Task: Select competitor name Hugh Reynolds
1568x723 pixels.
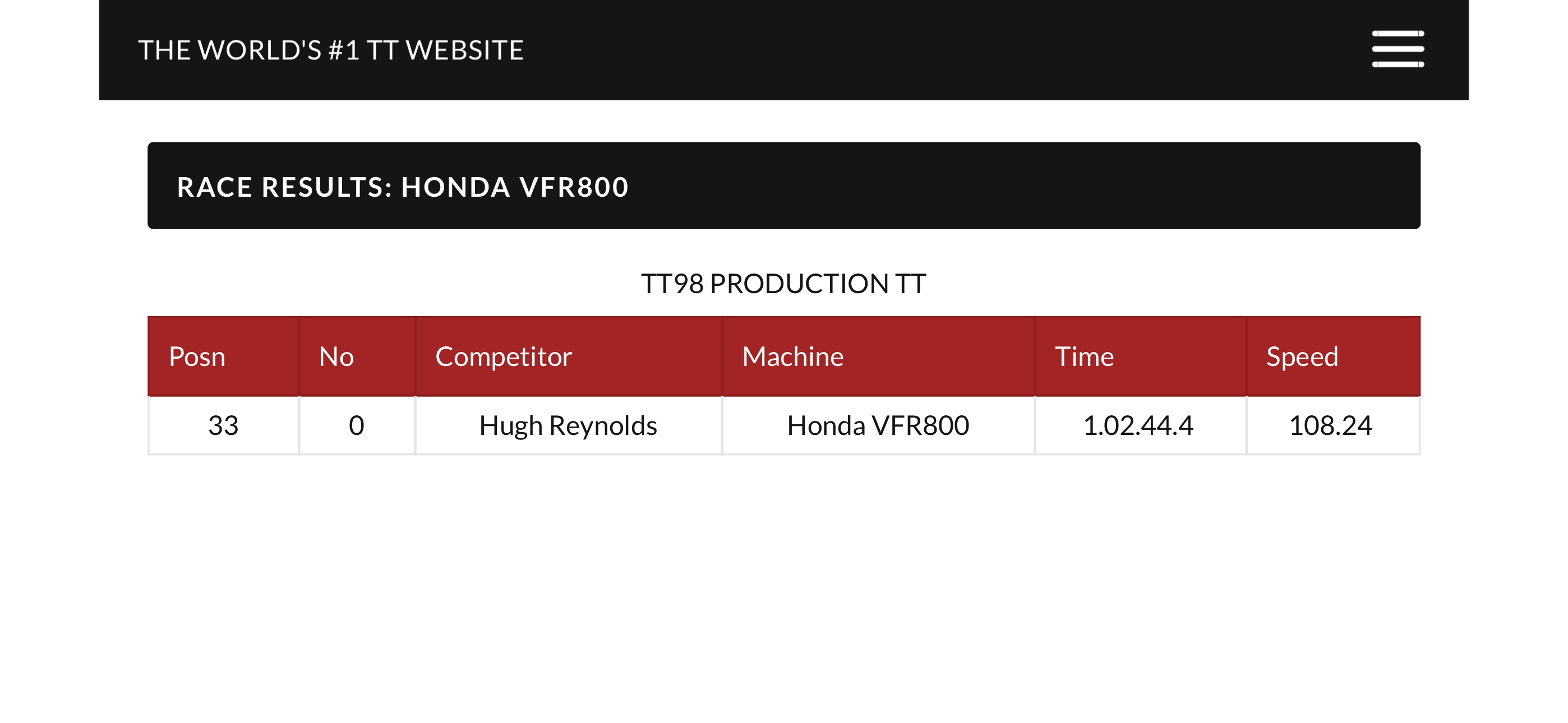Action: tap(568, 425)
